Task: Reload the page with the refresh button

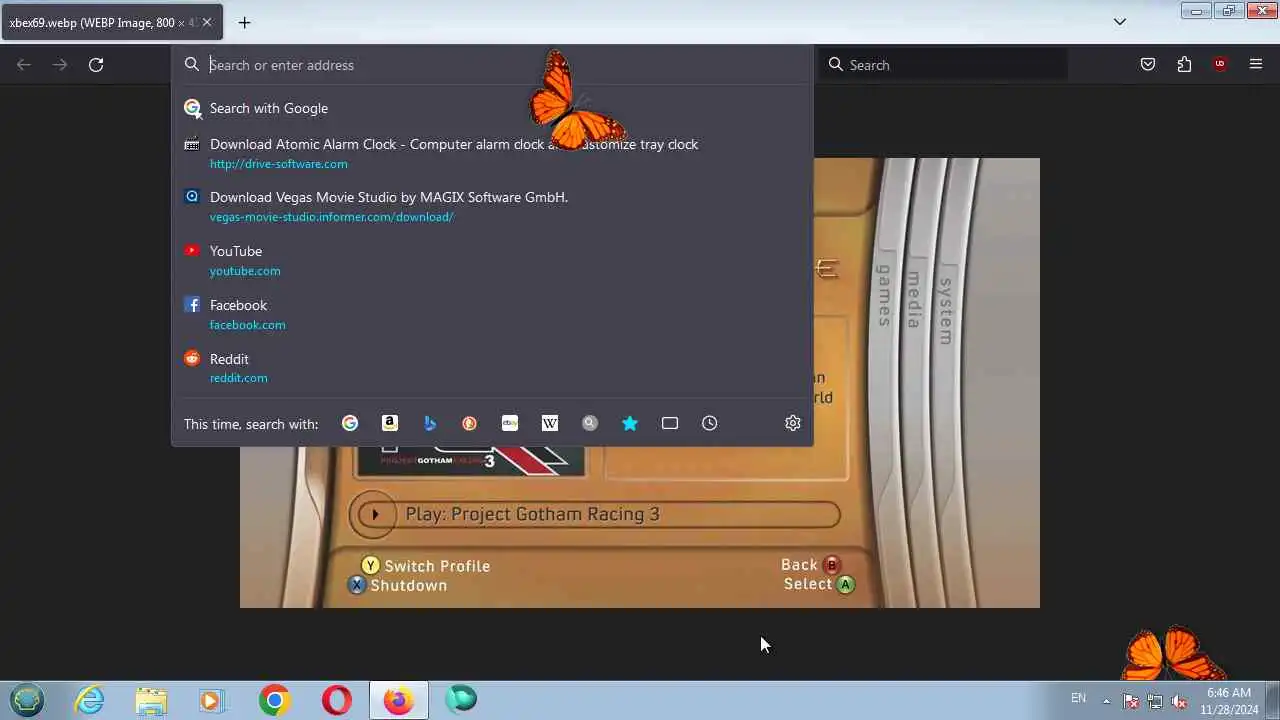Action: pyautogui.click(x=96, y=65)
